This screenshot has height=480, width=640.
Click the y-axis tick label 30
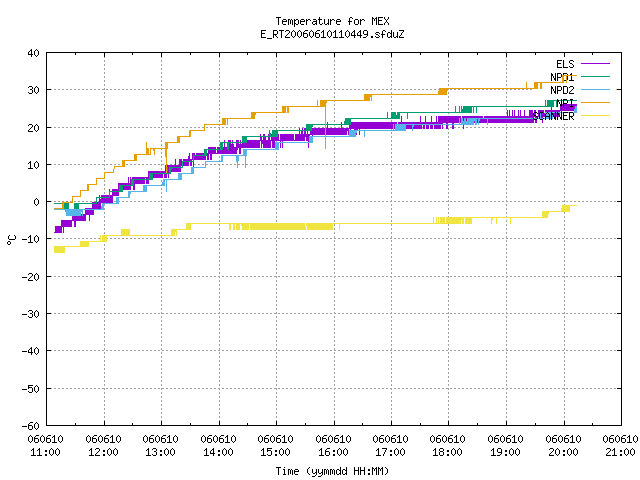pyautogui.click(x=33, y=90)
